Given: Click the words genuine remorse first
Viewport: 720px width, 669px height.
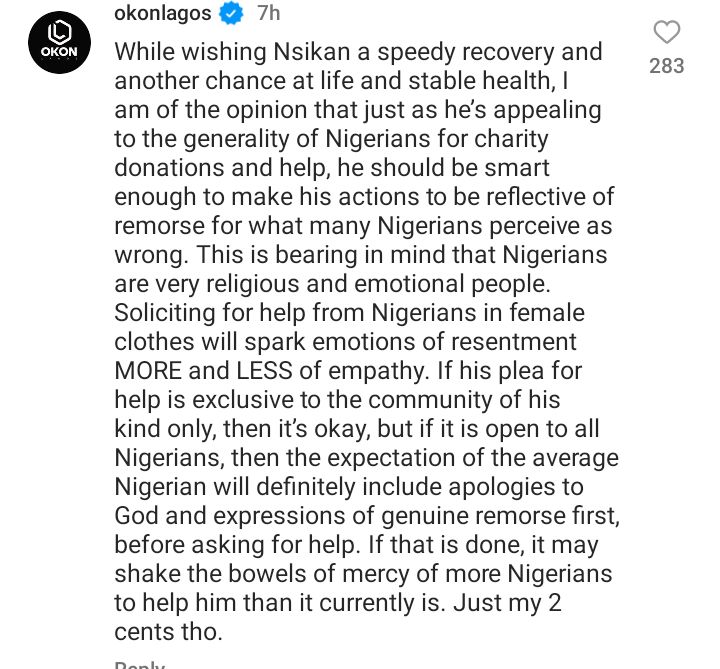Looking at the screenshot, I should (500, 516).
